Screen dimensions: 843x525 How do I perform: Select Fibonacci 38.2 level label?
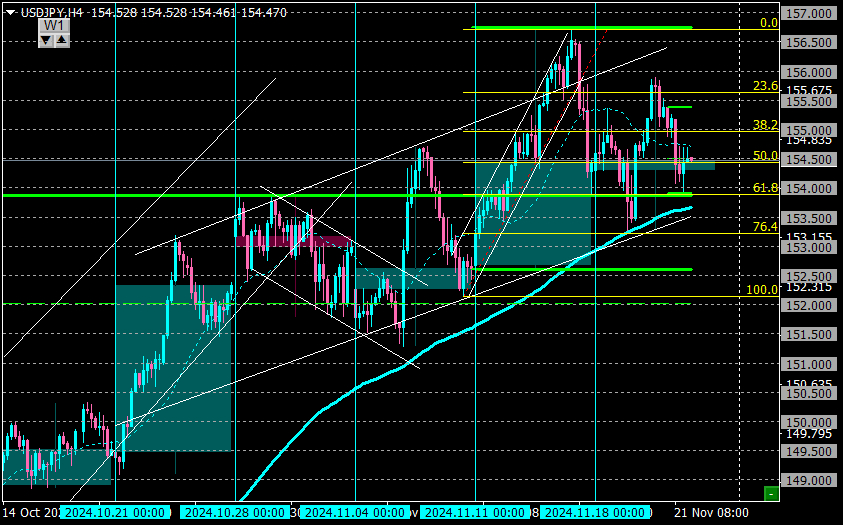766,125
